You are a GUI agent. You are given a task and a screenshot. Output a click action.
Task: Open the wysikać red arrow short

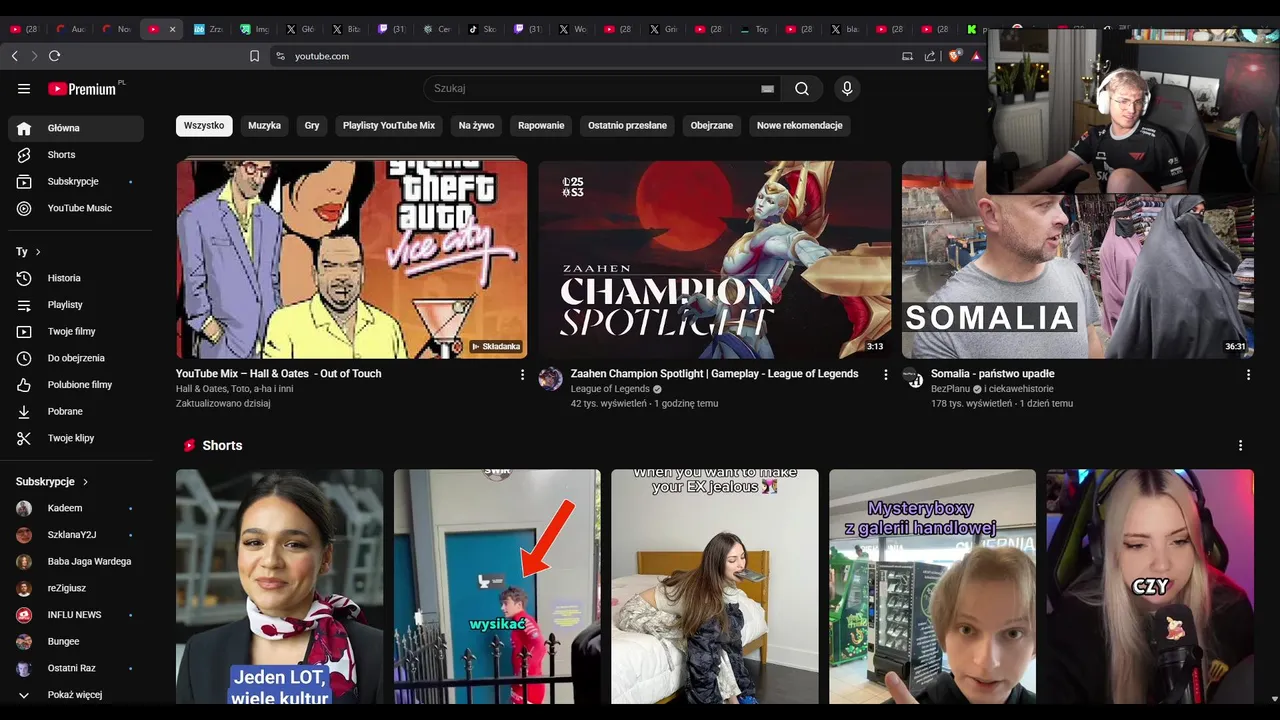coord(497,587)
